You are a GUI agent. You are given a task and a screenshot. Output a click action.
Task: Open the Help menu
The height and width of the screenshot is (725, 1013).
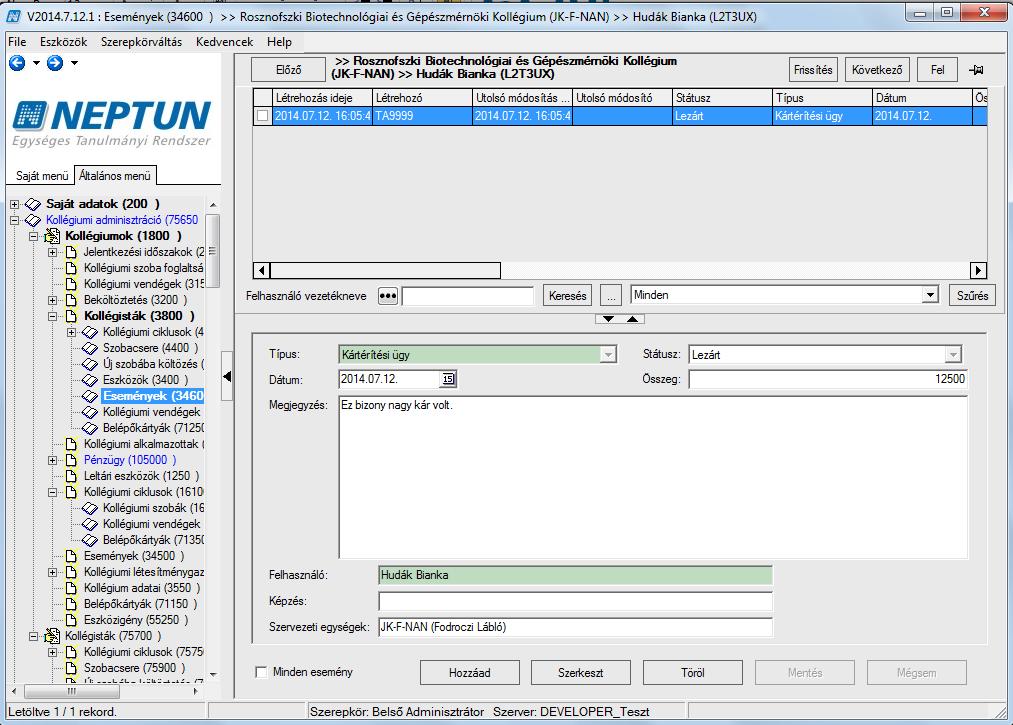tap(280, 42)
